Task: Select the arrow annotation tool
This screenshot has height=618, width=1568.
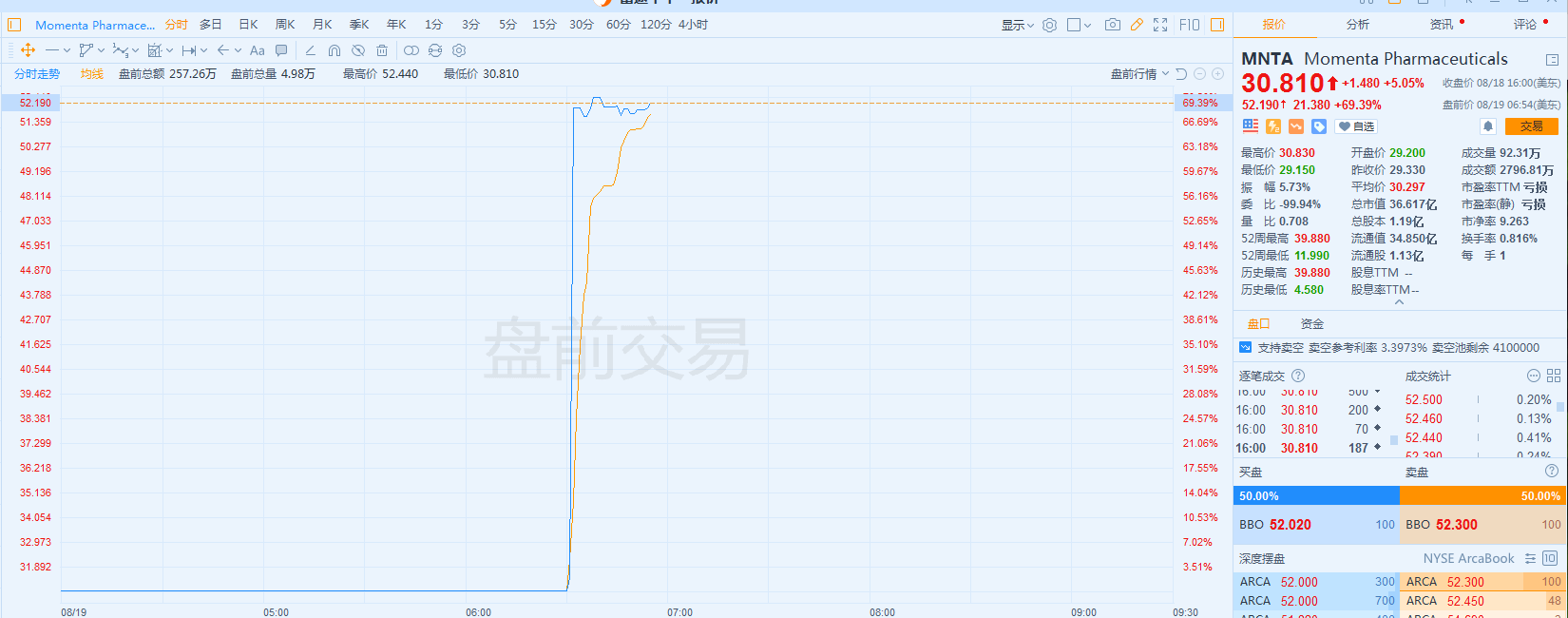Action: pyautogui.click(x=222, y=50)
